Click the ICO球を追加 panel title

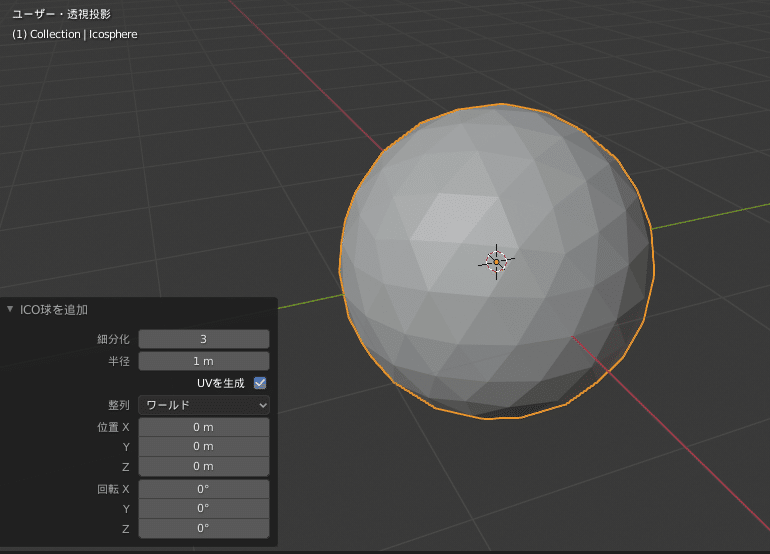[54, 310]
